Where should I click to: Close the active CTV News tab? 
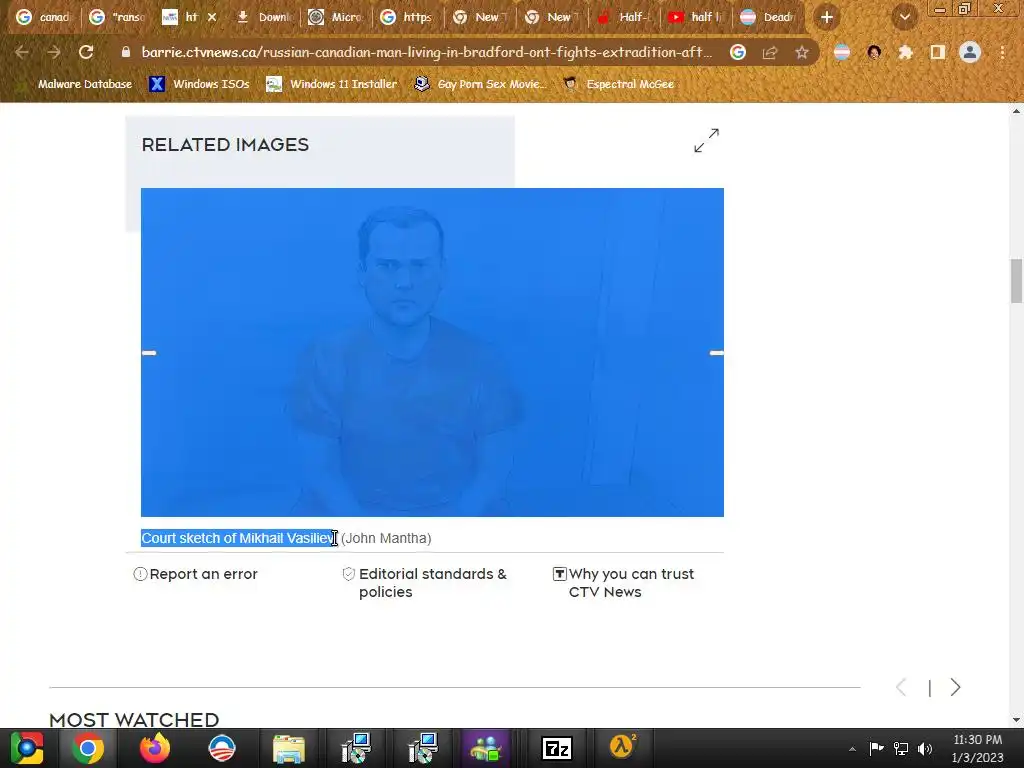(212, 18)
